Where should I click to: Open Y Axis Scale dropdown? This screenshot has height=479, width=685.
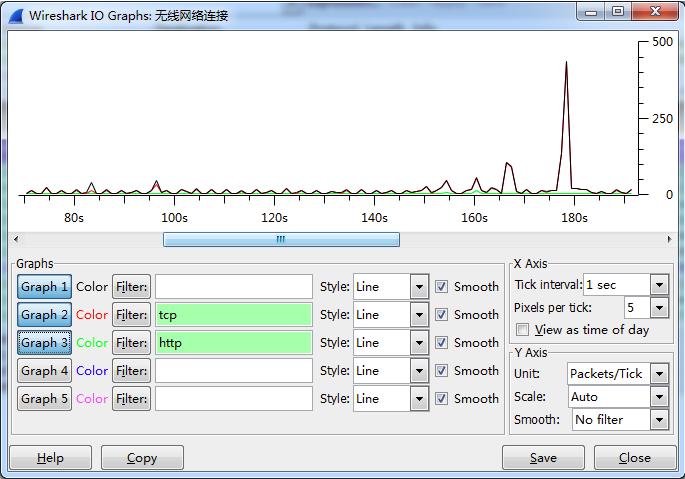coord(659,397)
